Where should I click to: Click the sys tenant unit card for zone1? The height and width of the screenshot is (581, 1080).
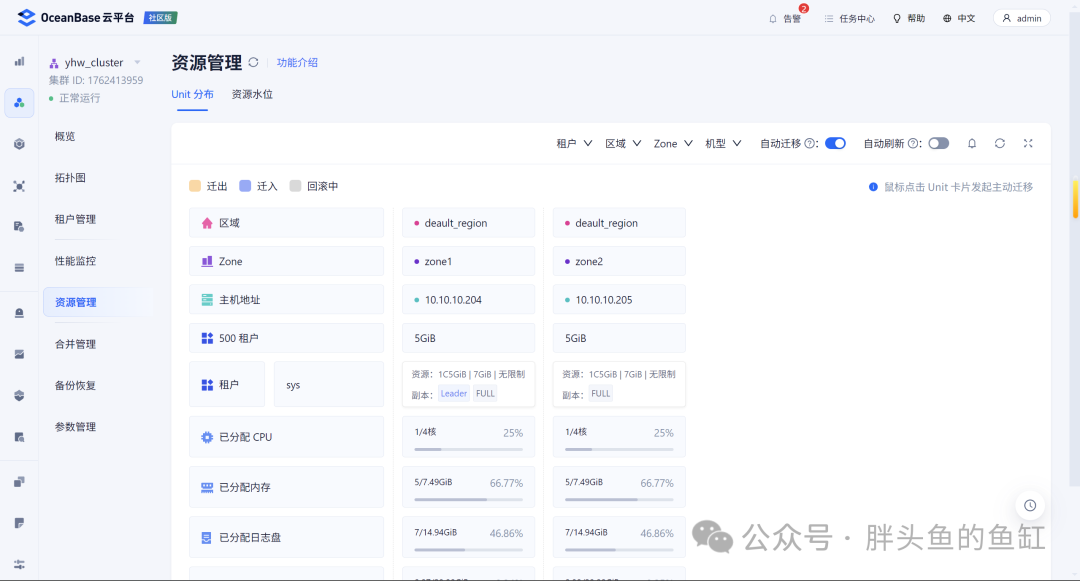click(468, 384)
